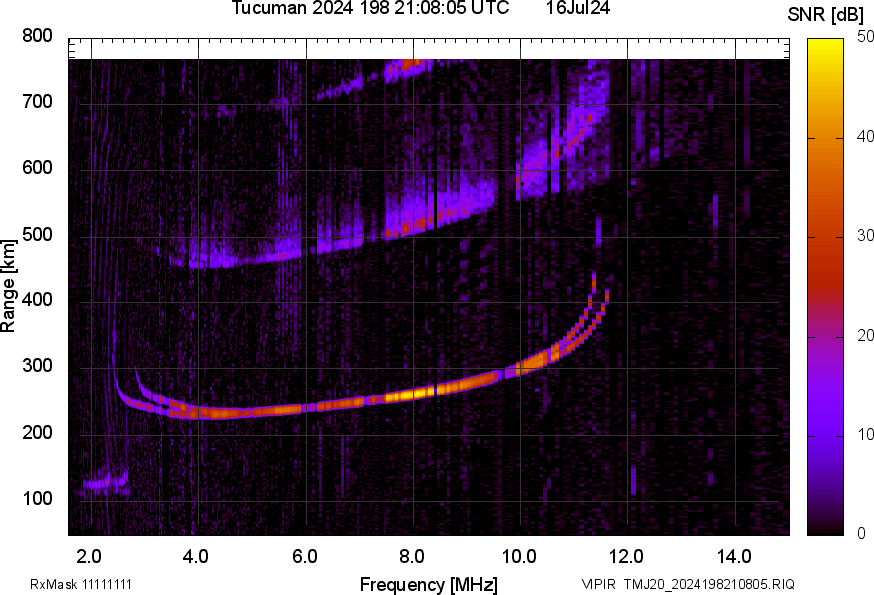Click the colorbar value '0'
Image resolution: width=874 pixels, height=595 pixels.
[862, 534]
